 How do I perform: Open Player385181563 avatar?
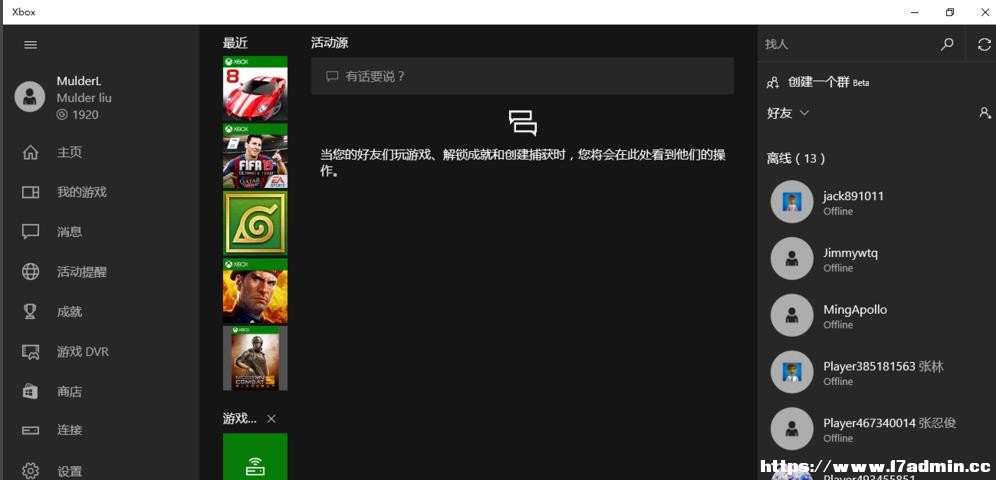point(791,372)
